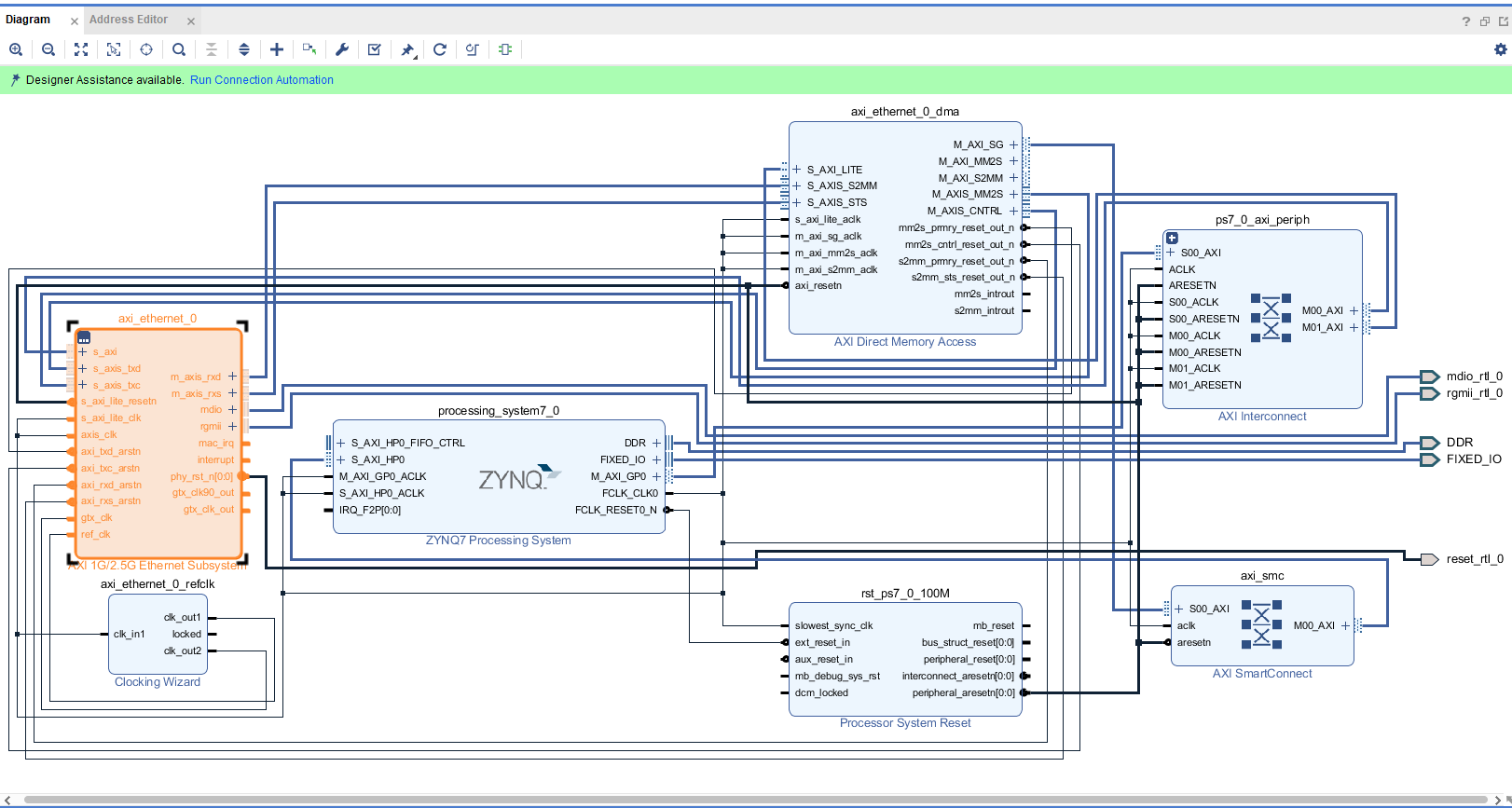Screen dimensions: 1512x808
Task: Click the Add IP plus icon
Action: pos(277,49)
